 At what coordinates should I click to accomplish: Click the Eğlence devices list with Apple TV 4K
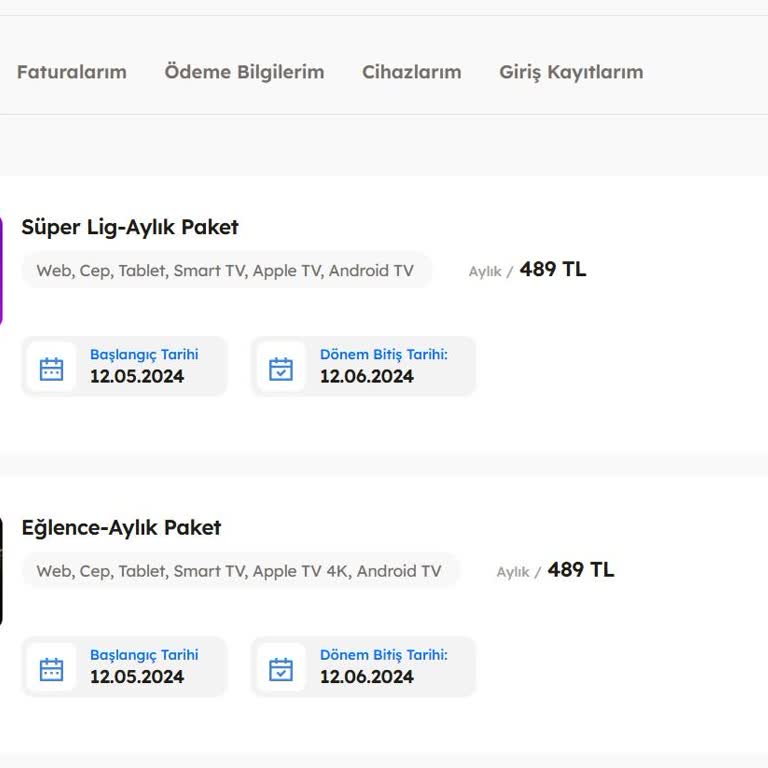(240, 571)
